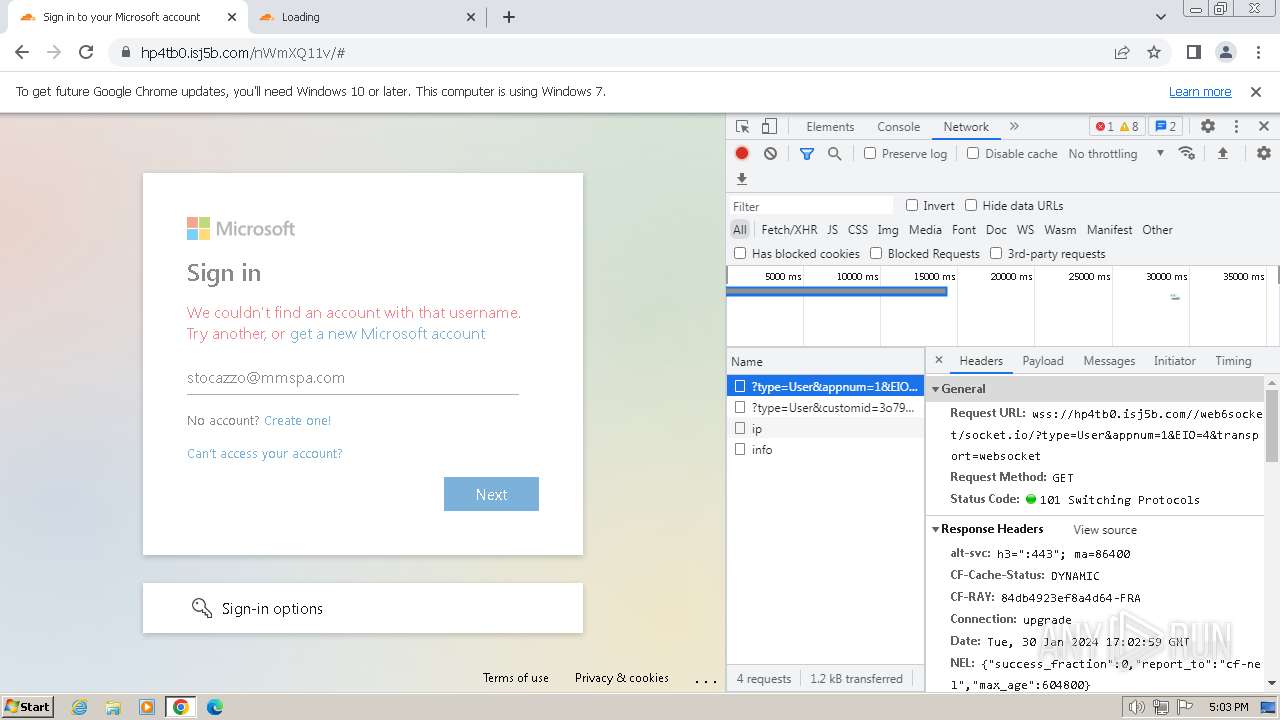Filter requests by WS type
The width and height of the screenshot is (1280, 720).
[1025, 229]
